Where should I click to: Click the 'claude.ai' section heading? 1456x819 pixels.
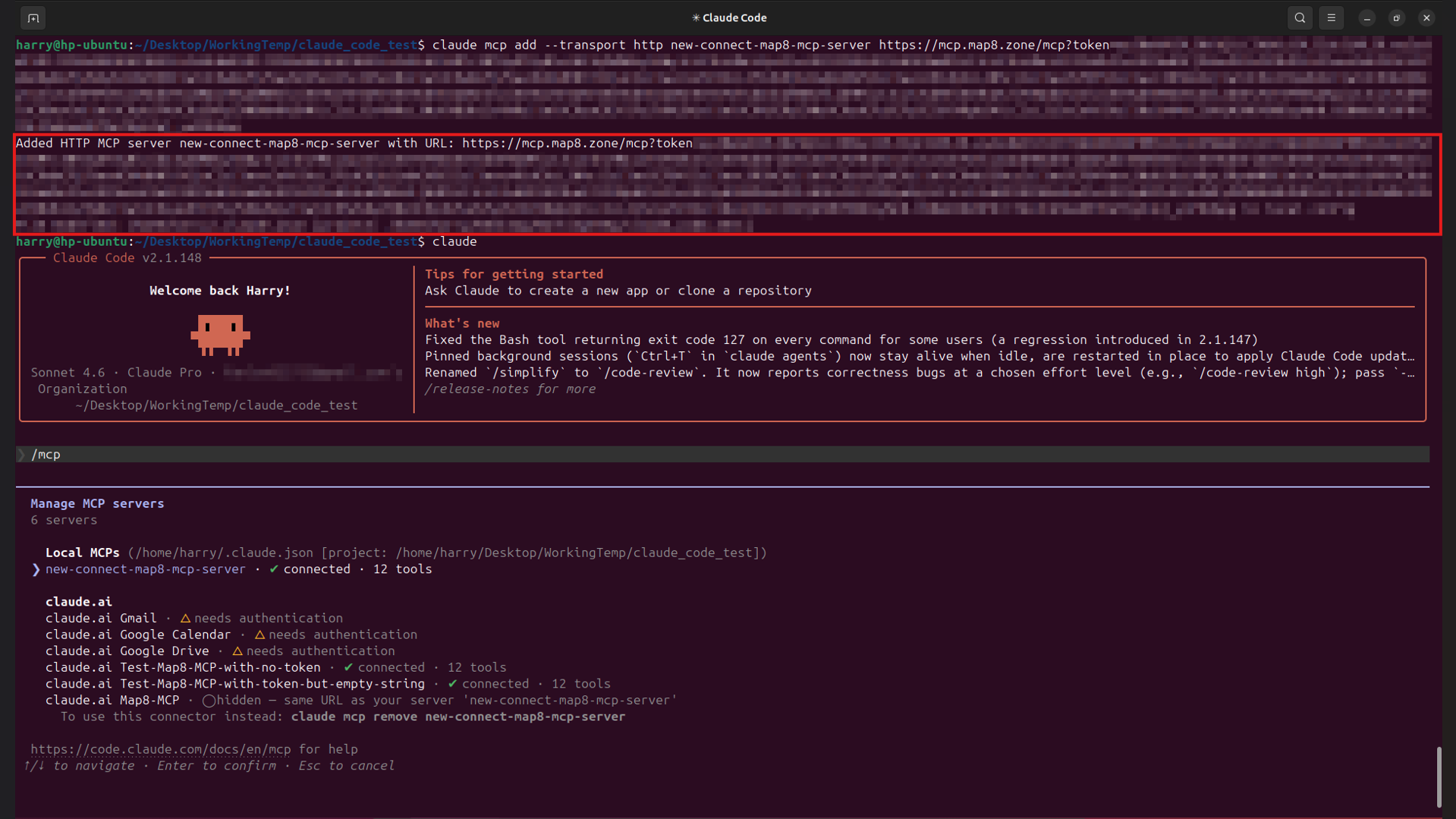(79, 602)
